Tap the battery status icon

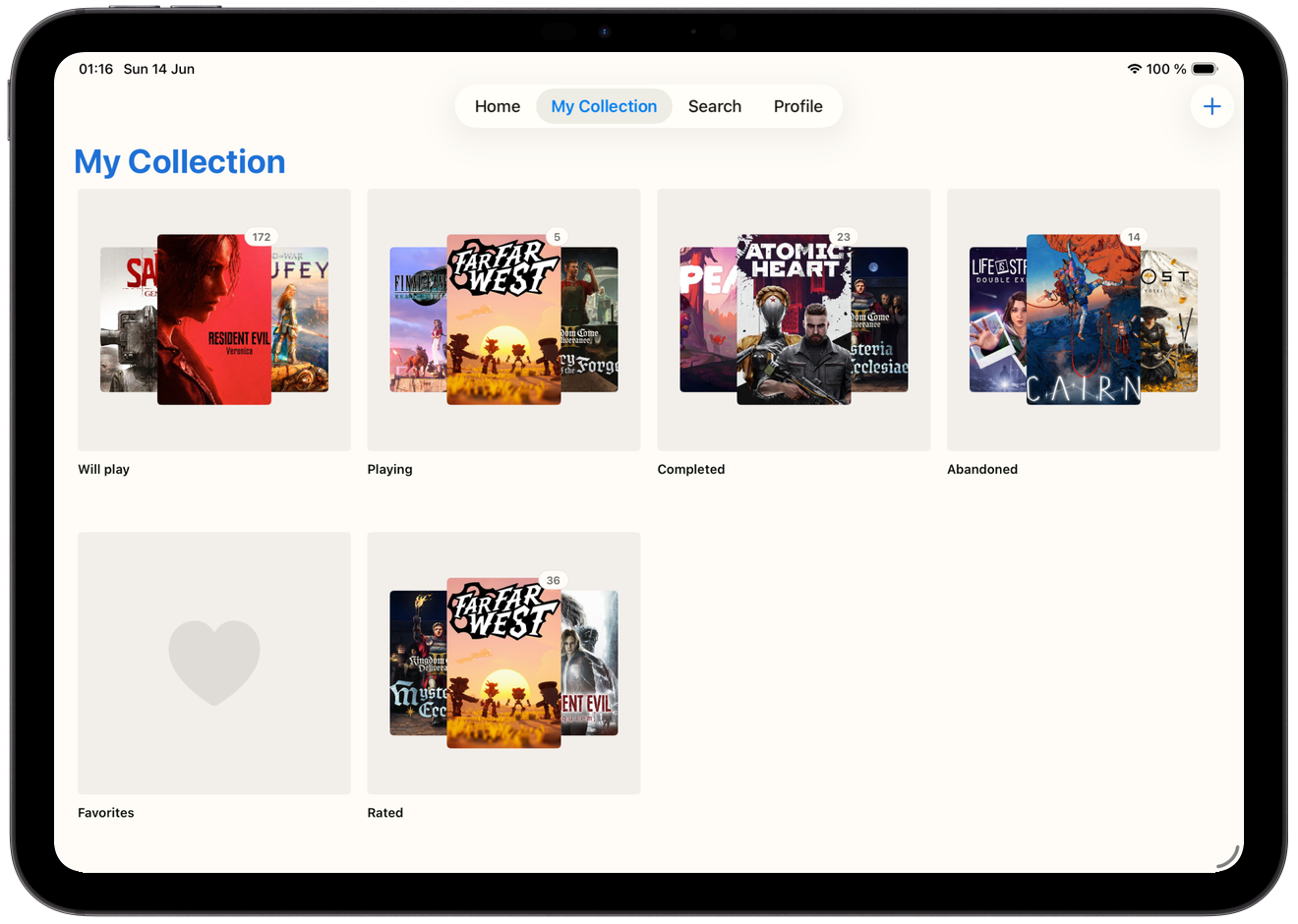click(x=1205, y=69)
